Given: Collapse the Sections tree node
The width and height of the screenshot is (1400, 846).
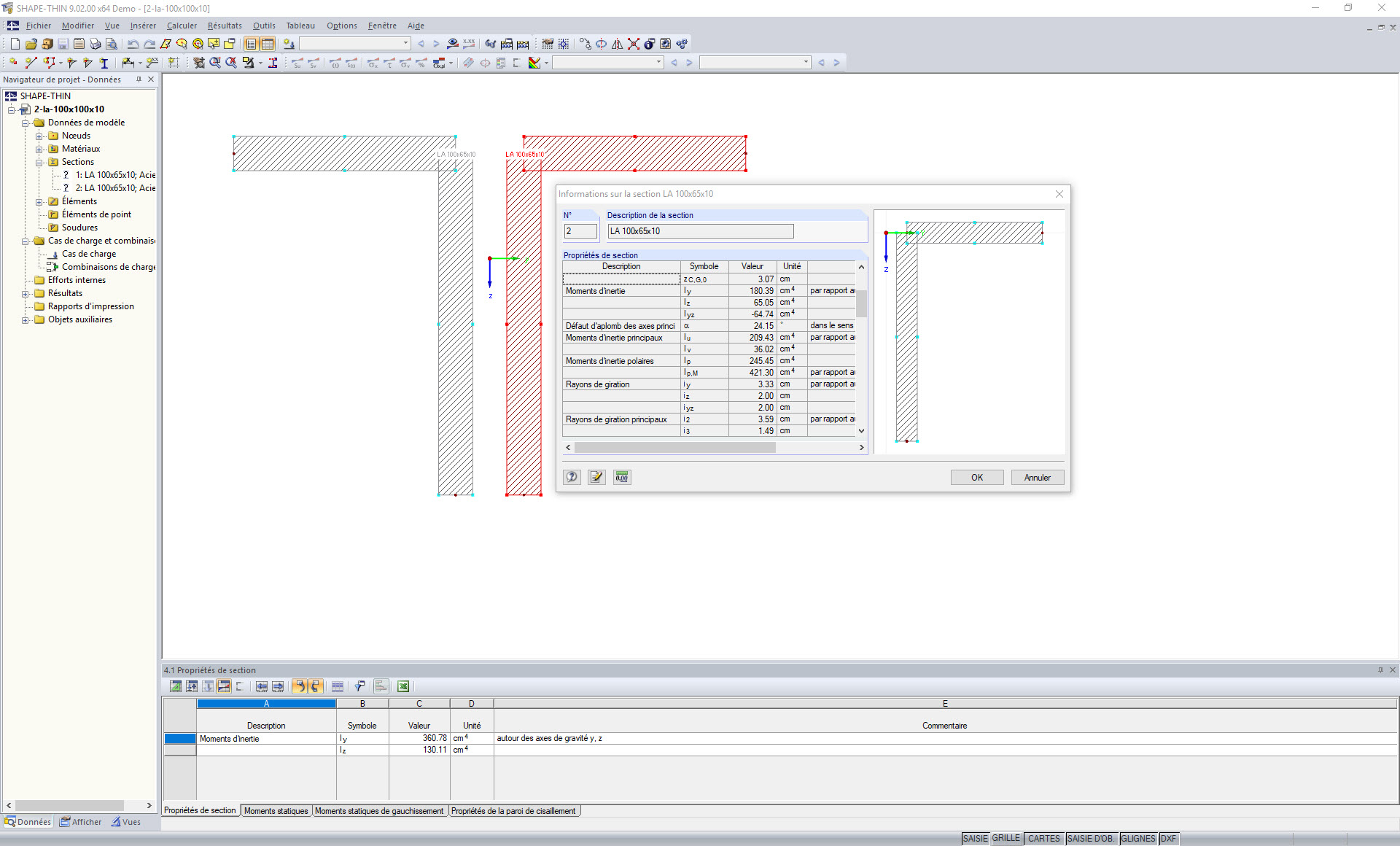Looking at the screenshot, I should (x=39, y=162).
